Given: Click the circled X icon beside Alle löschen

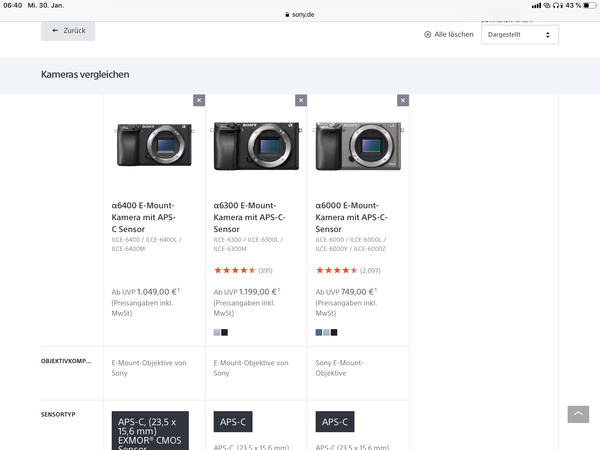Looking at the screenshot, I should click(428, 34).
